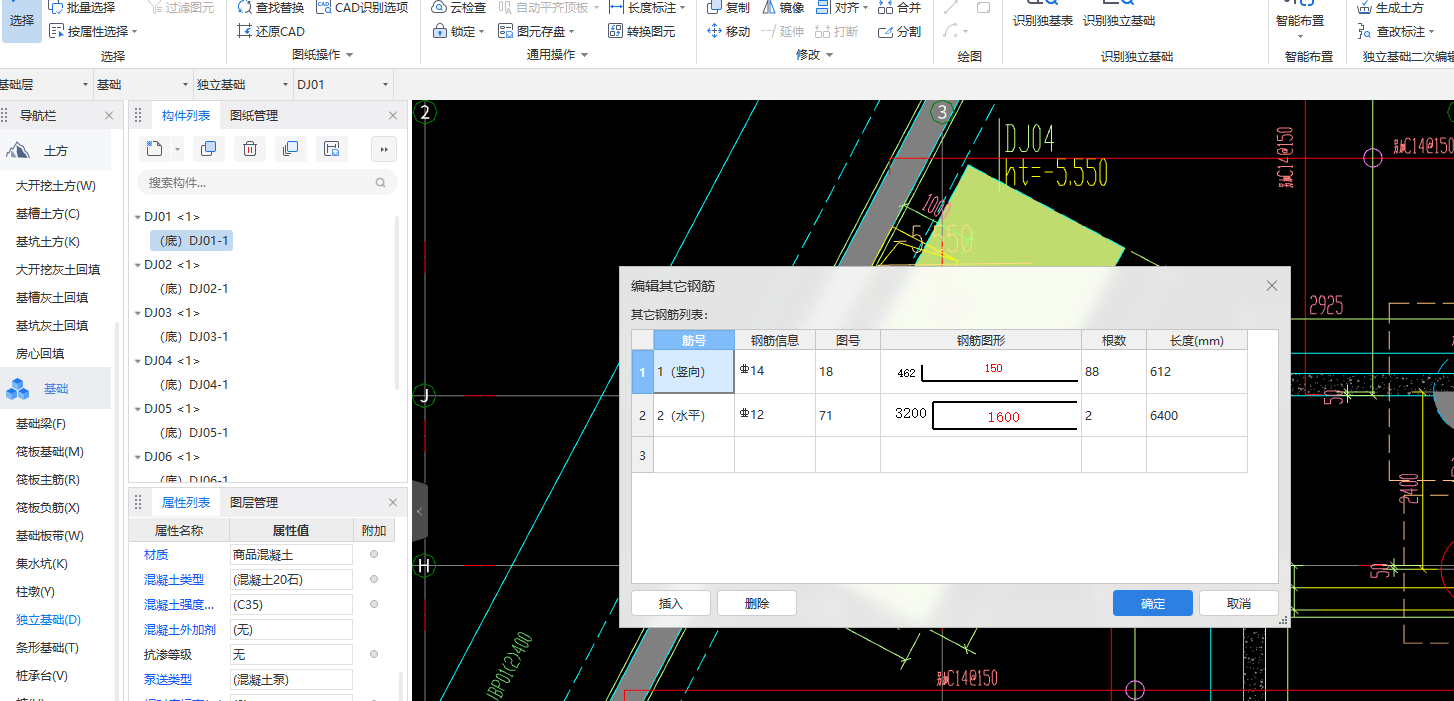The width and height of the screenshot is (1454, 701).
Task: Toggle 附加 radio for 混凝土强度 row
Action: tap(374, 604)
